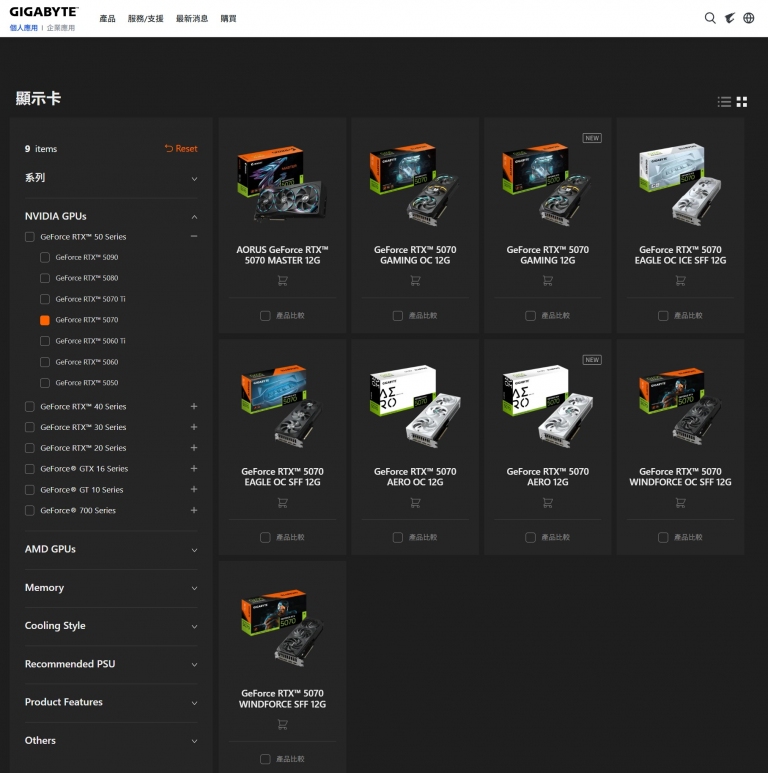Switch to list view layout icon
This screenshot has height=773, width=768.
tap(724, 102)
